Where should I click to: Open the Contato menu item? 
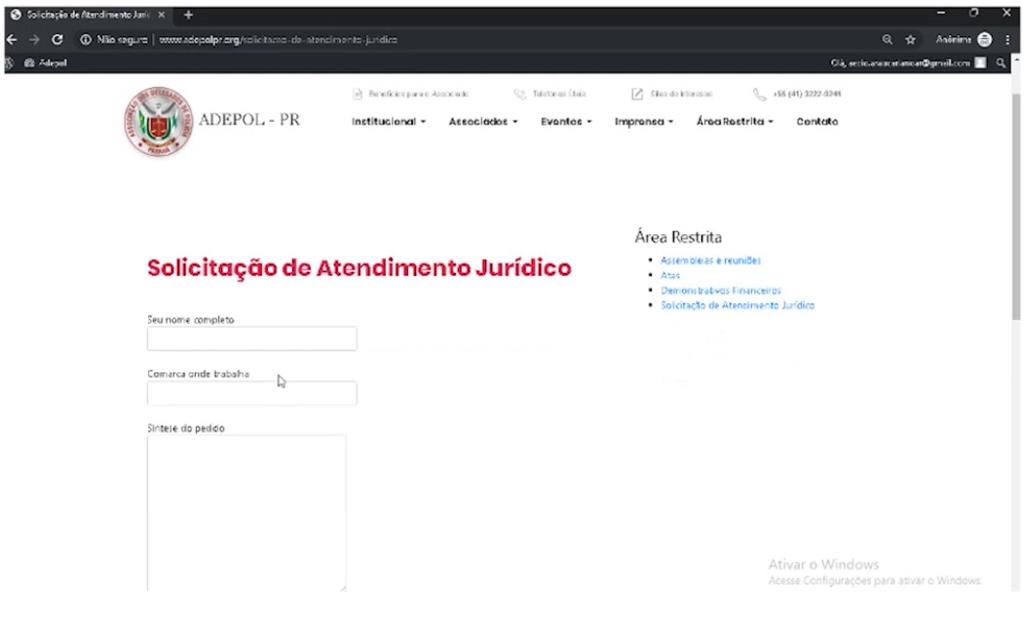tap(817, 122)
